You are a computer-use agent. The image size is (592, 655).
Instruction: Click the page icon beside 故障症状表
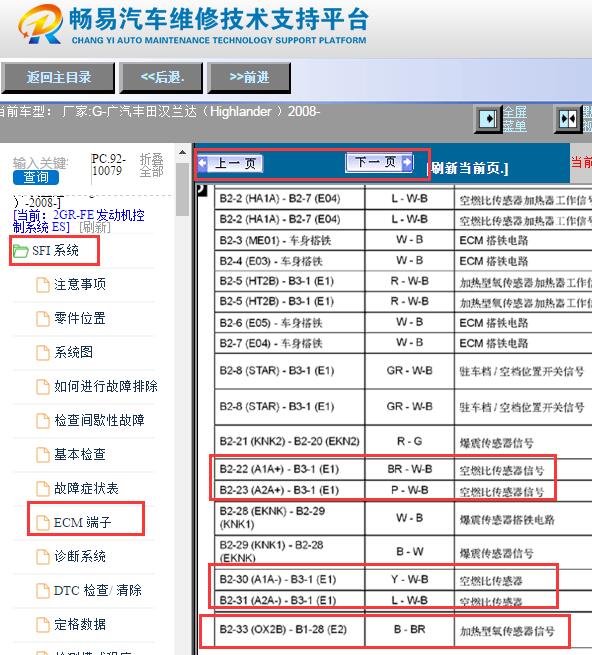click(x=43, y=488)
